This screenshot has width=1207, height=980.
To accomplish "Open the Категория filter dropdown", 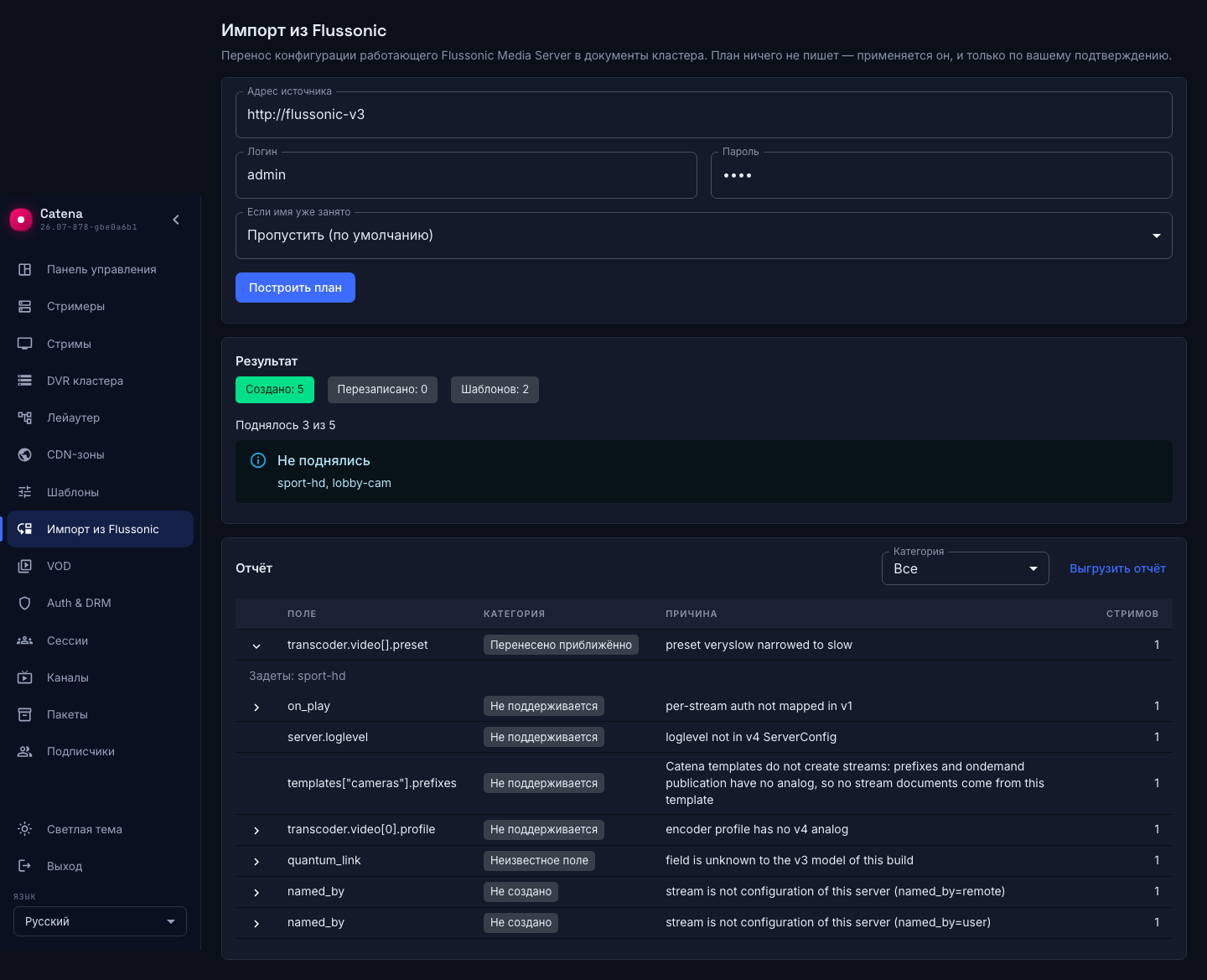I will pyautogui.click(x=966, y=568).
